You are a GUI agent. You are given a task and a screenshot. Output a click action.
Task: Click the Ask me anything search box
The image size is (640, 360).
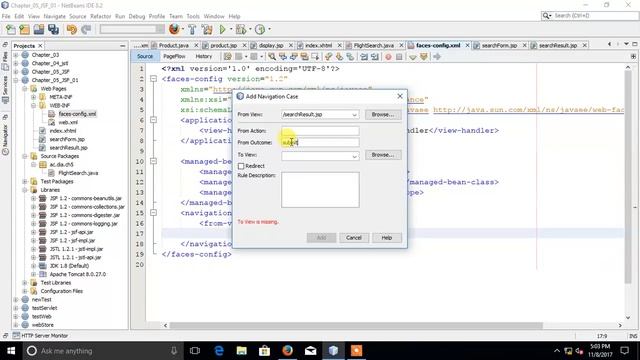point(101,351)
